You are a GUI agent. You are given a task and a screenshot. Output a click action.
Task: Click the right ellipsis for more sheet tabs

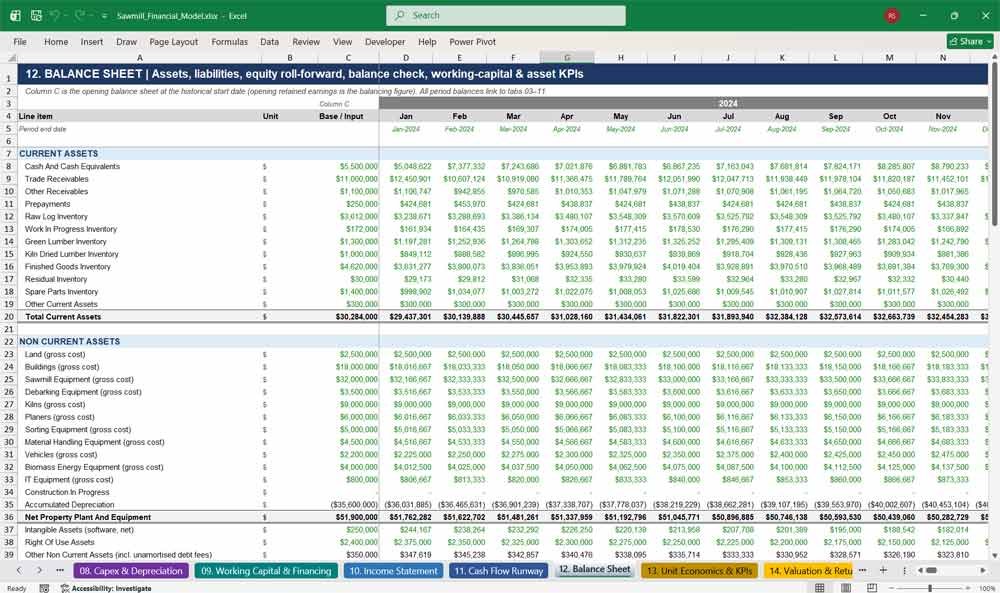coord(863,570)
